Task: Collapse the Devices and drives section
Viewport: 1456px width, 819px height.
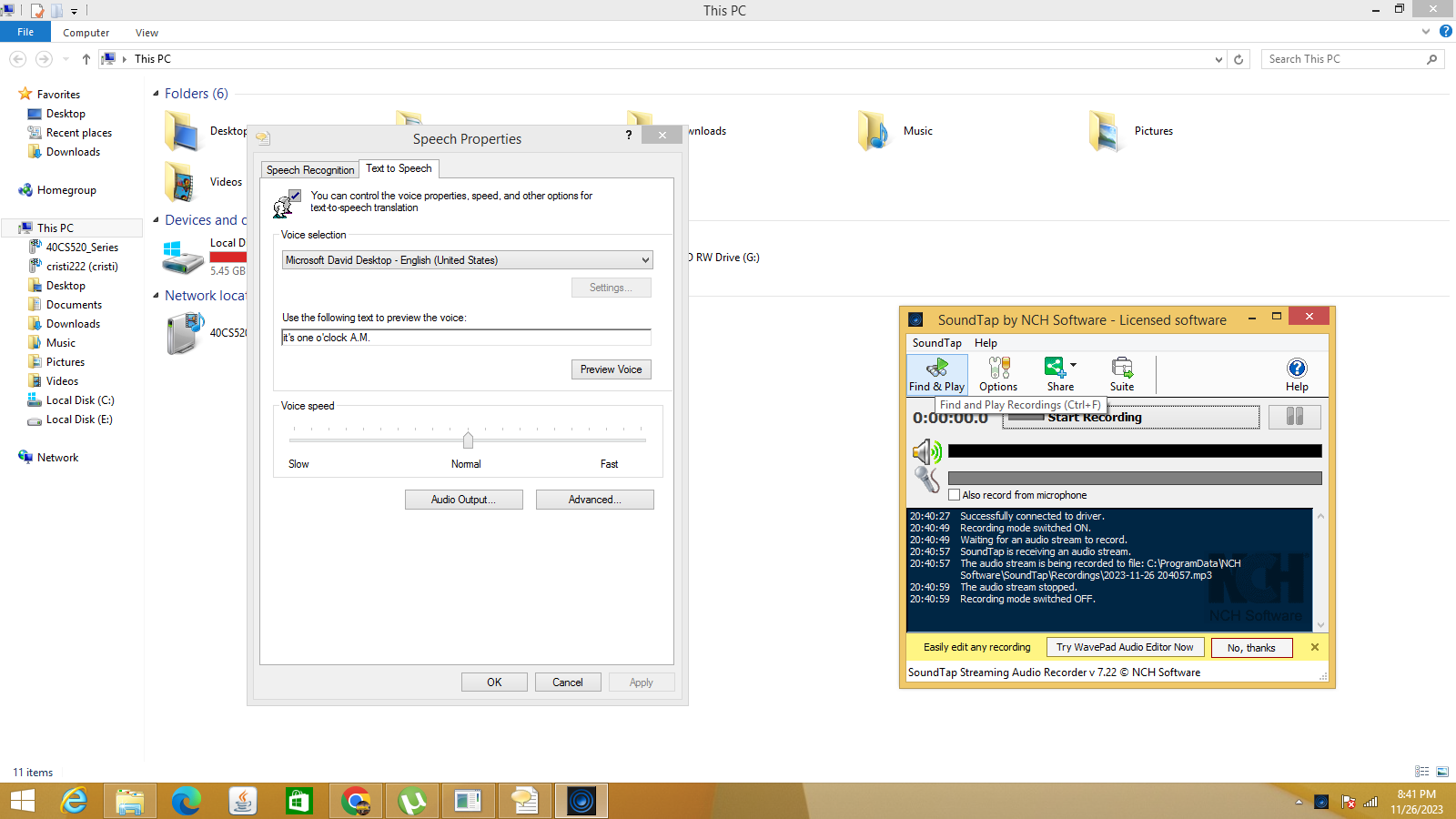Action: (x=157, y=219)
